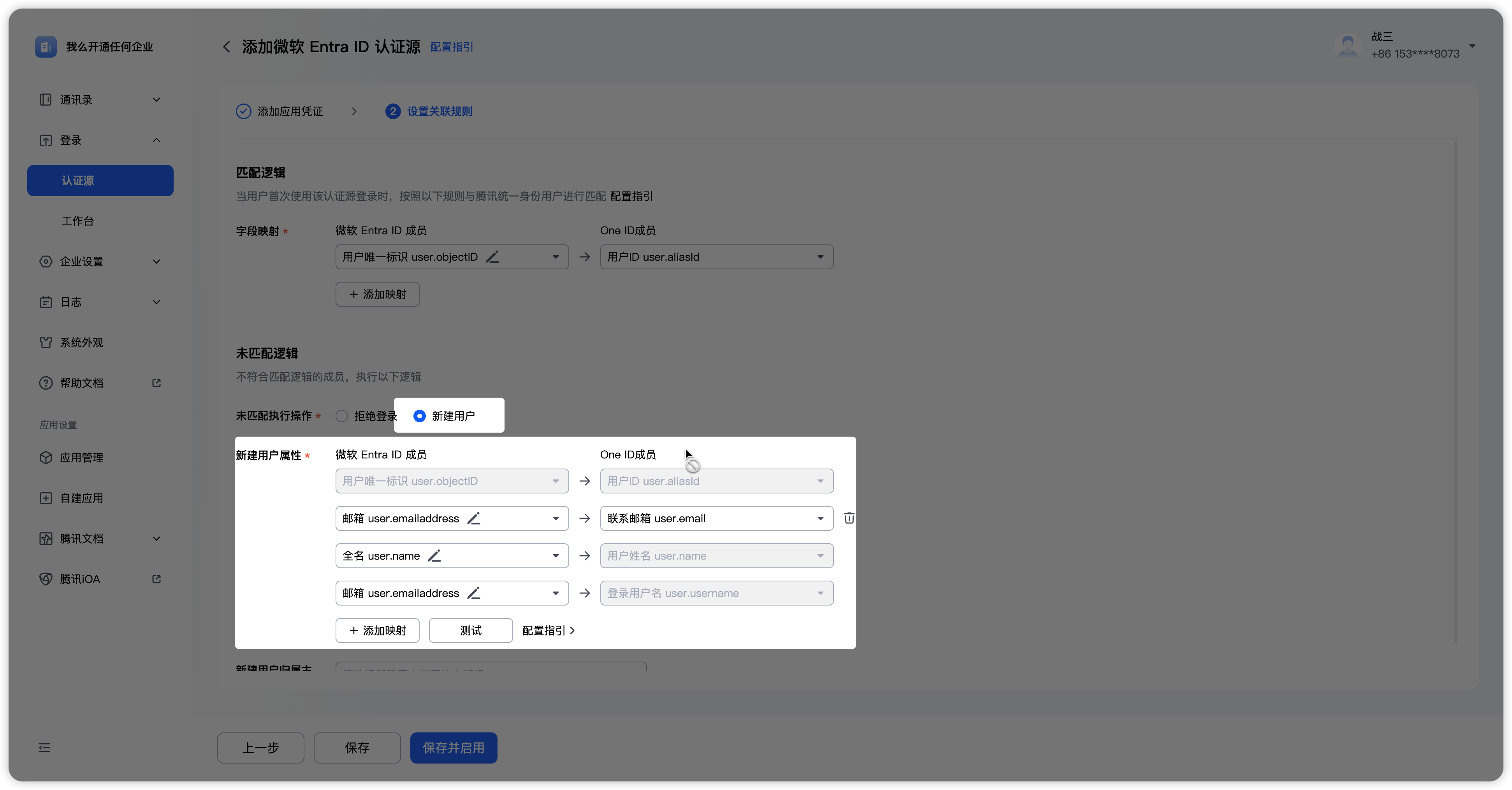Select the 拒绝登录 radio option

click(x=342, y=416)
